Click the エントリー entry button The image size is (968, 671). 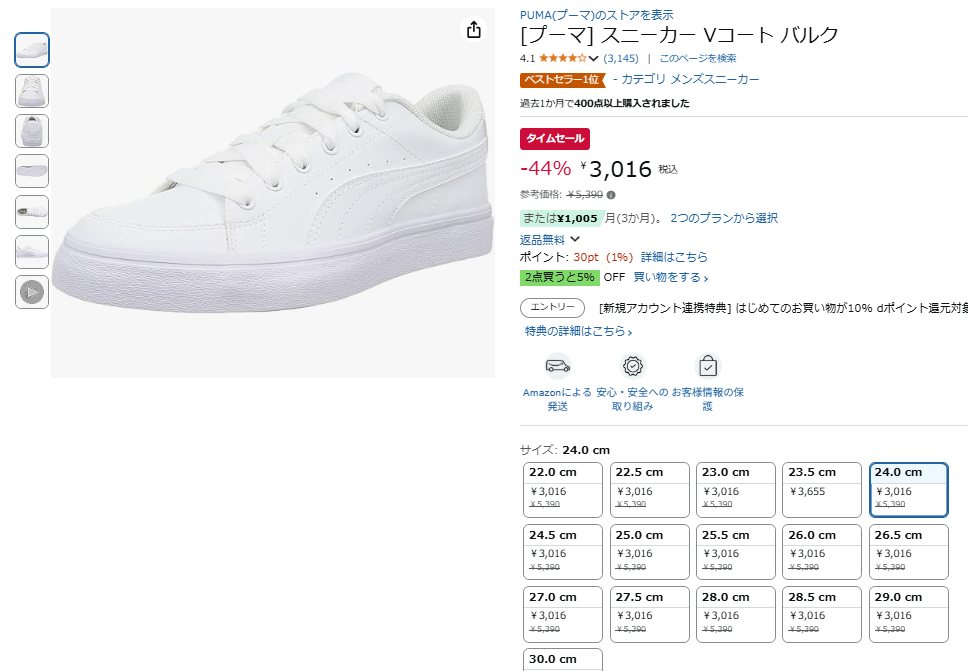pos(552,308)
